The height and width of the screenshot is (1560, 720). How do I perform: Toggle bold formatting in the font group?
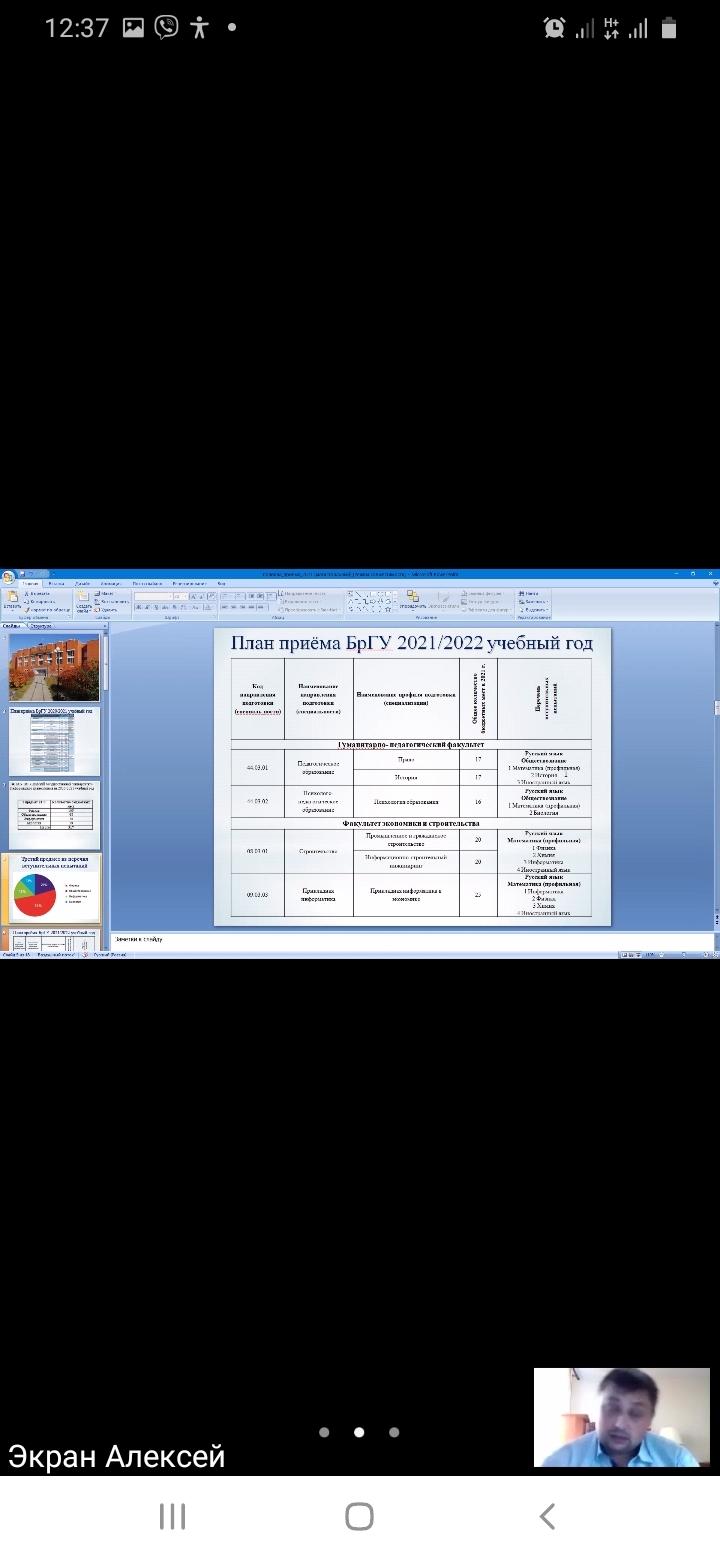pyautogui.click(x=138, y=607)
